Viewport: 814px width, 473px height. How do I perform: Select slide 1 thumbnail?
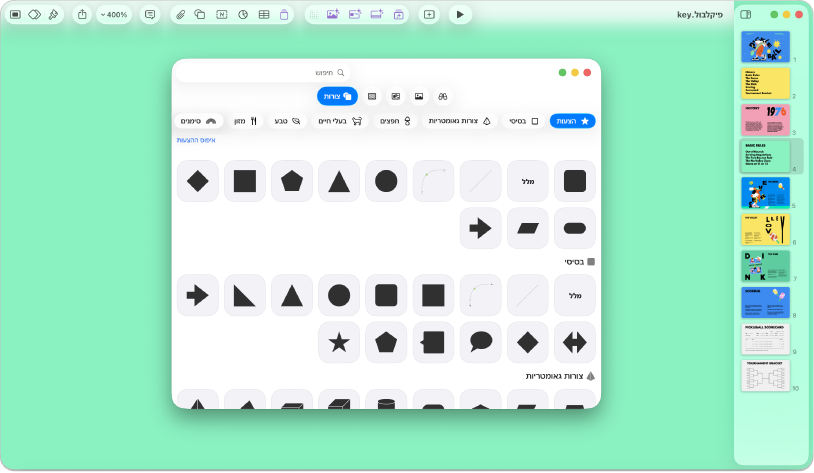coord(765,46)
